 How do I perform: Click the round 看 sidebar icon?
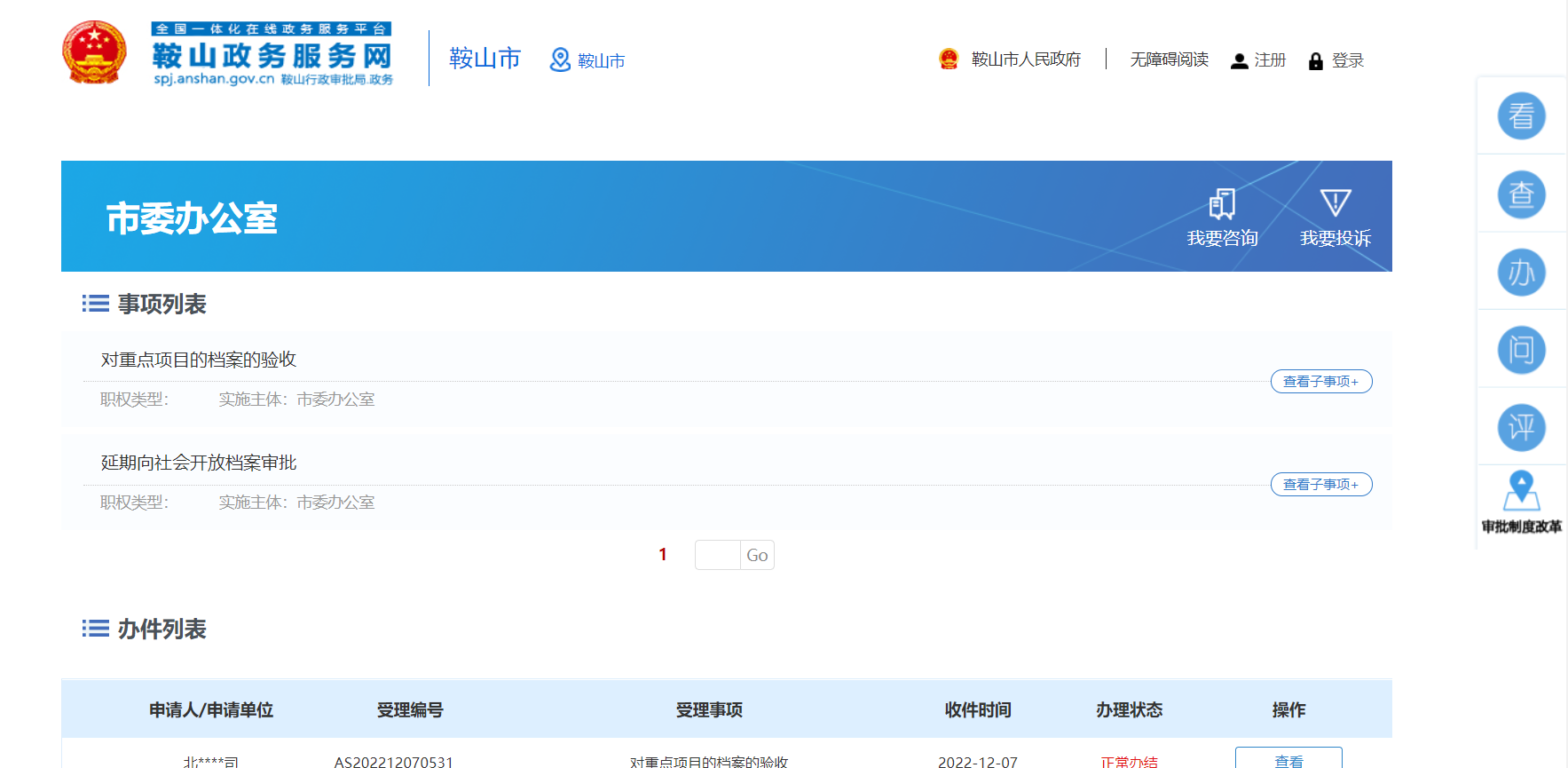pyautogui.click(x=1521, y=116)
